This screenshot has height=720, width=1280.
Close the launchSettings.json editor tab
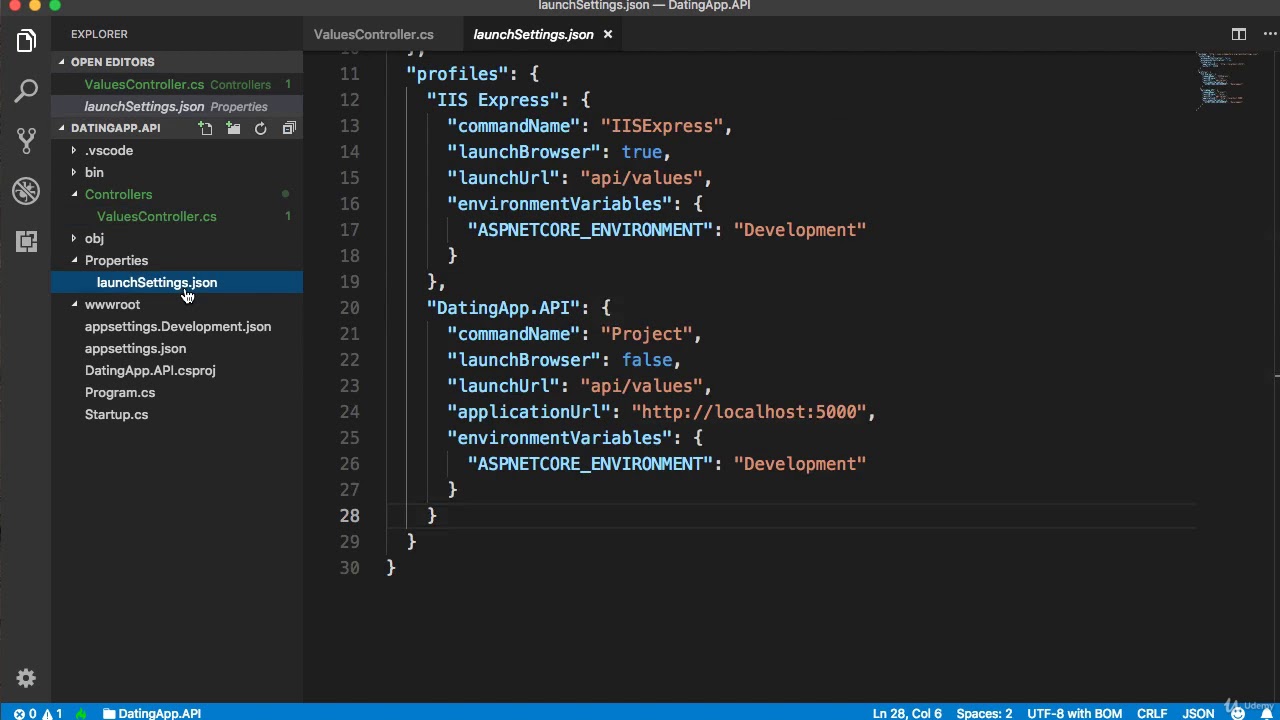click(607, 34)
